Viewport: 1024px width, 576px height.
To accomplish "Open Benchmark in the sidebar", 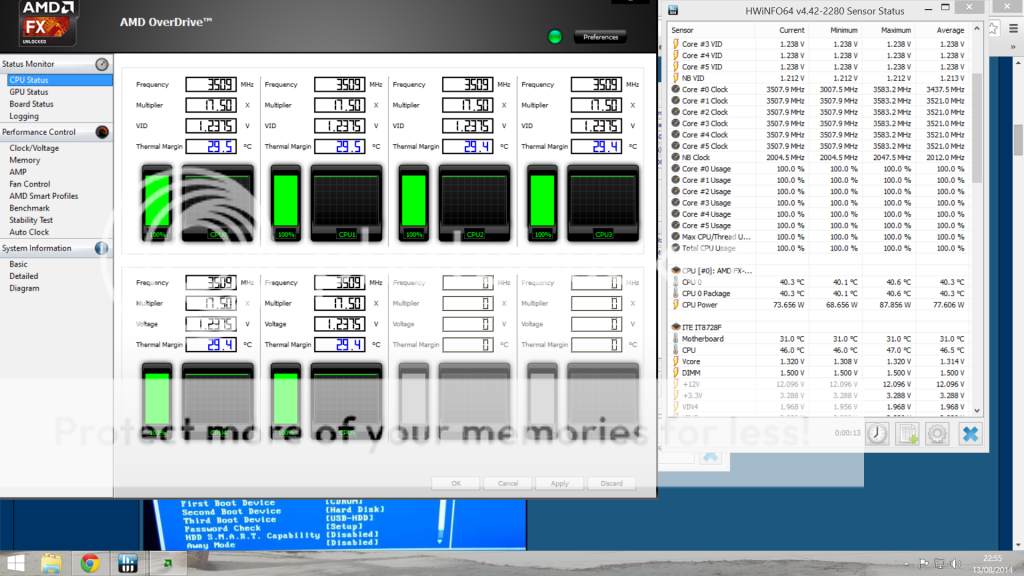I will [x=29, y=208].
